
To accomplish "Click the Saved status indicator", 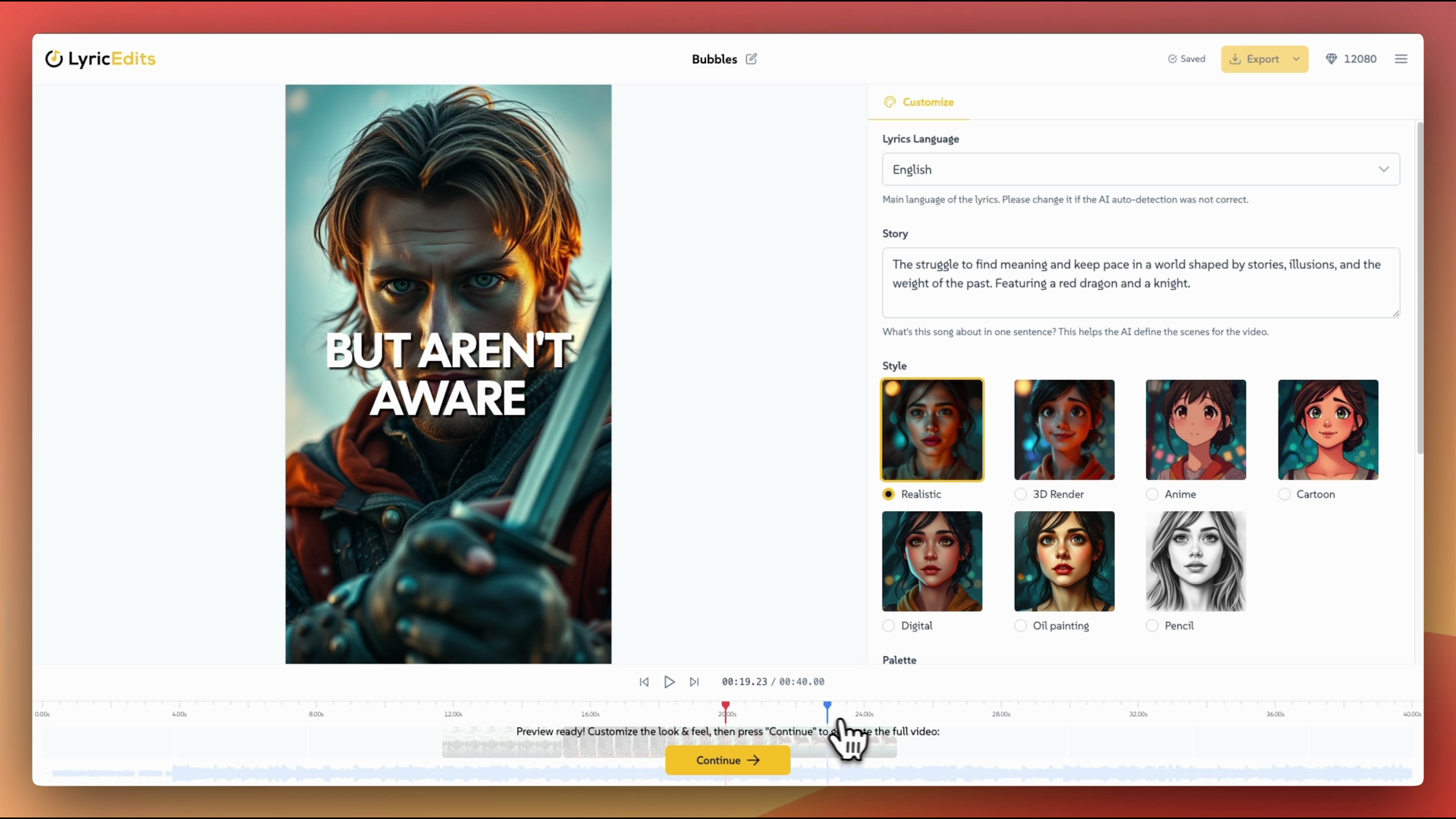I will click(x=1186, y=59).
